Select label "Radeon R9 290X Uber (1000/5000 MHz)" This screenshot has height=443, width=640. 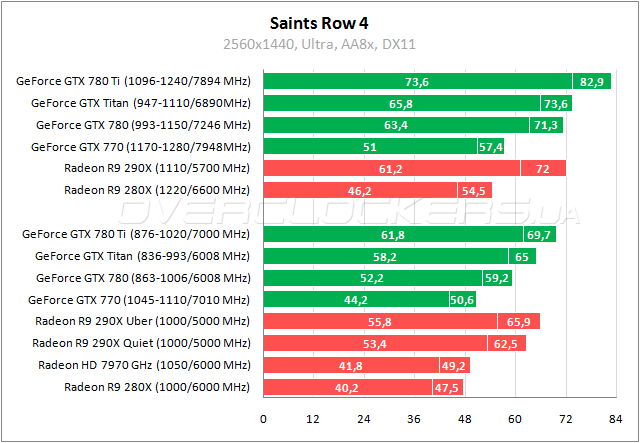pyautogui.click(x=142, y=321)
